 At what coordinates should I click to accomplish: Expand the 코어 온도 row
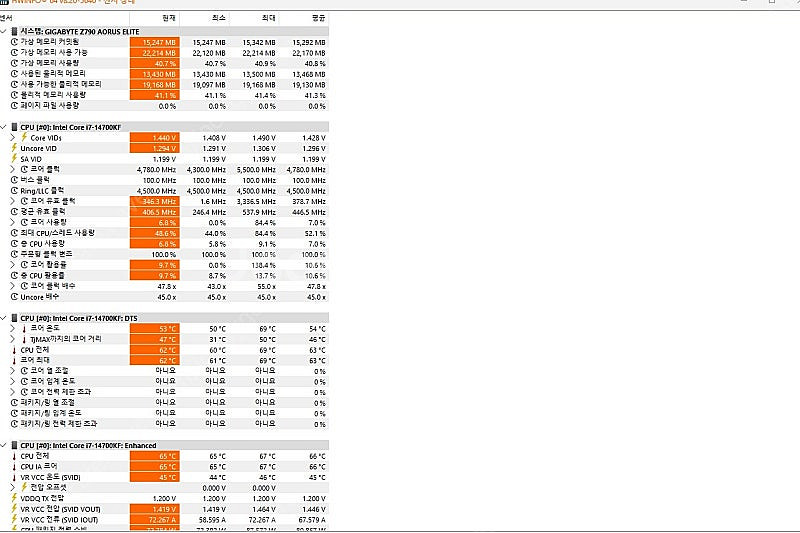click(x=13, y=328)
